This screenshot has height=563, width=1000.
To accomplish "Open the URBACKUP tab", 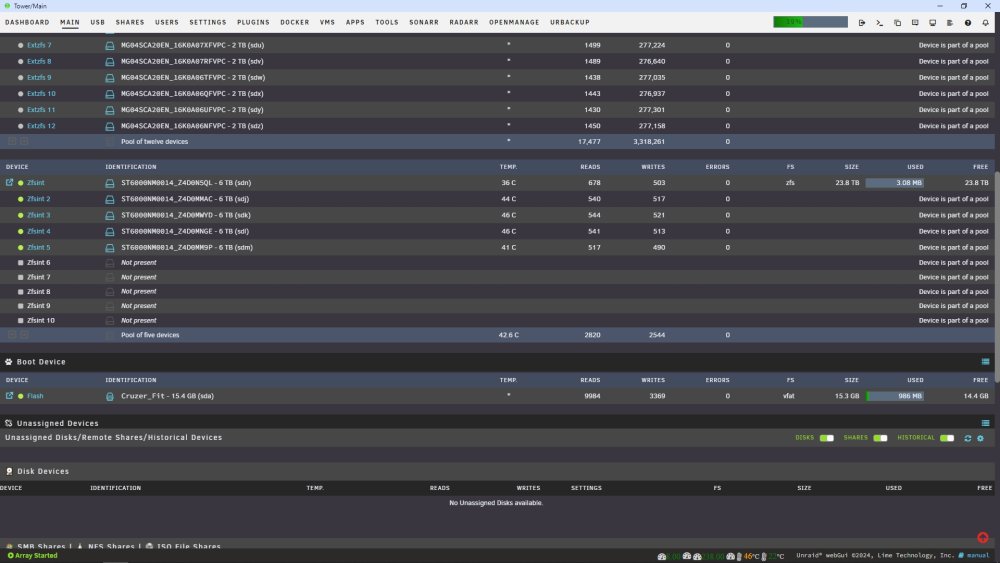I will [570, 22].
